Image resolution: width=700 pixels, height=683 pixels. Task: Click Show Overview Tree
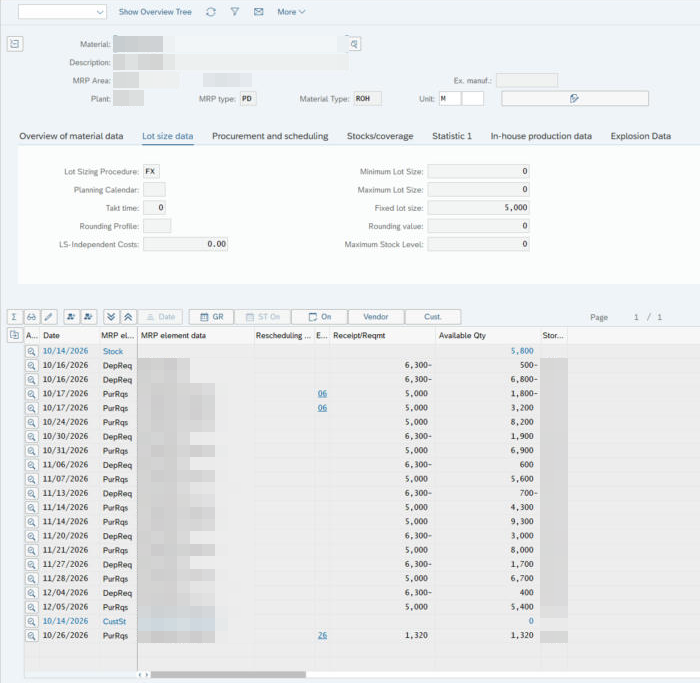pyautogui.click(x=155, y=12)
